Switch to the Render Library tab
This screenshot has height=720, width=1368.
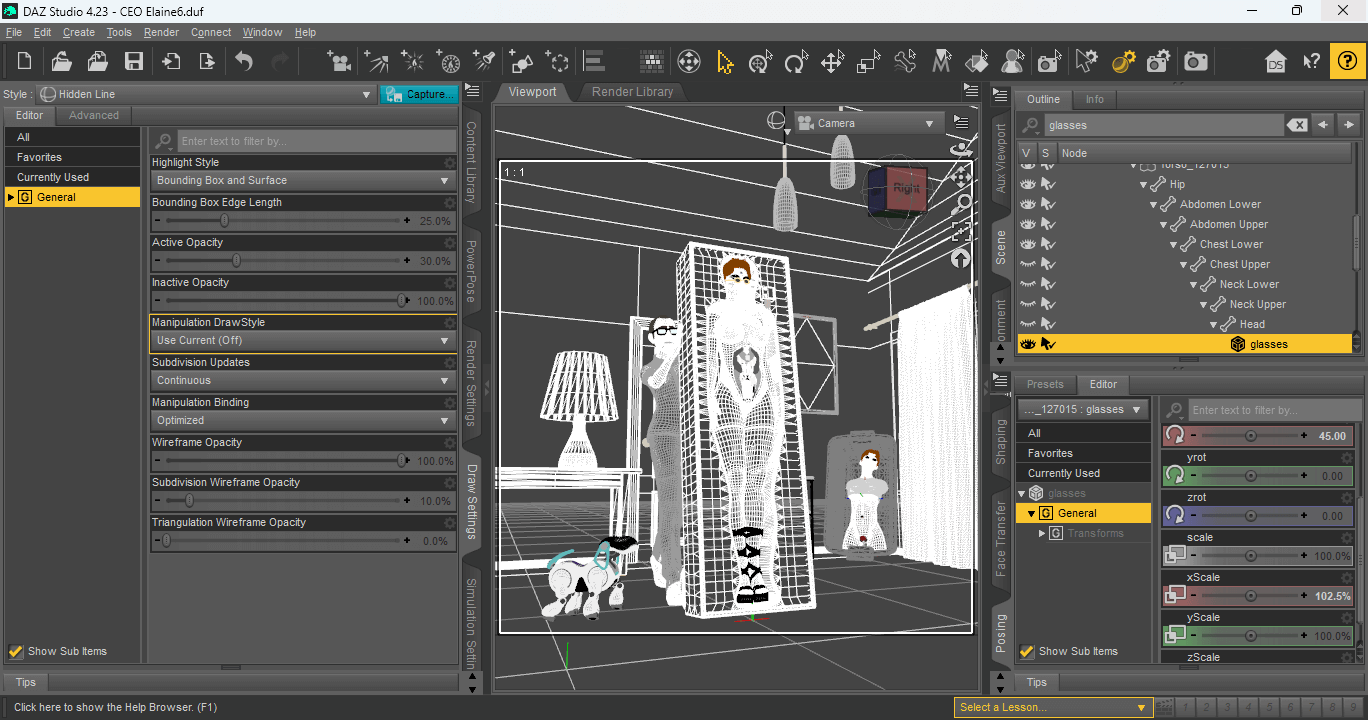tap(633, 92)
